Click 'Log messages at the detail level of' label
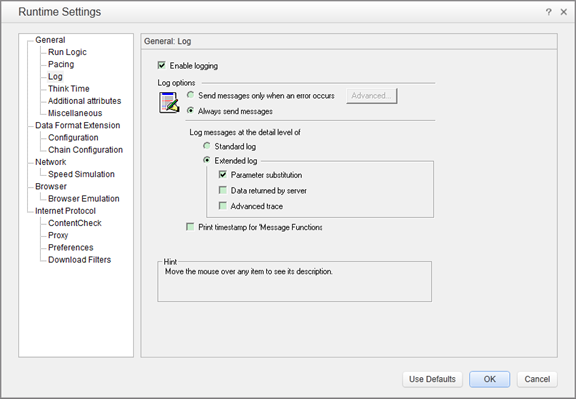 [x=245, y=132]
